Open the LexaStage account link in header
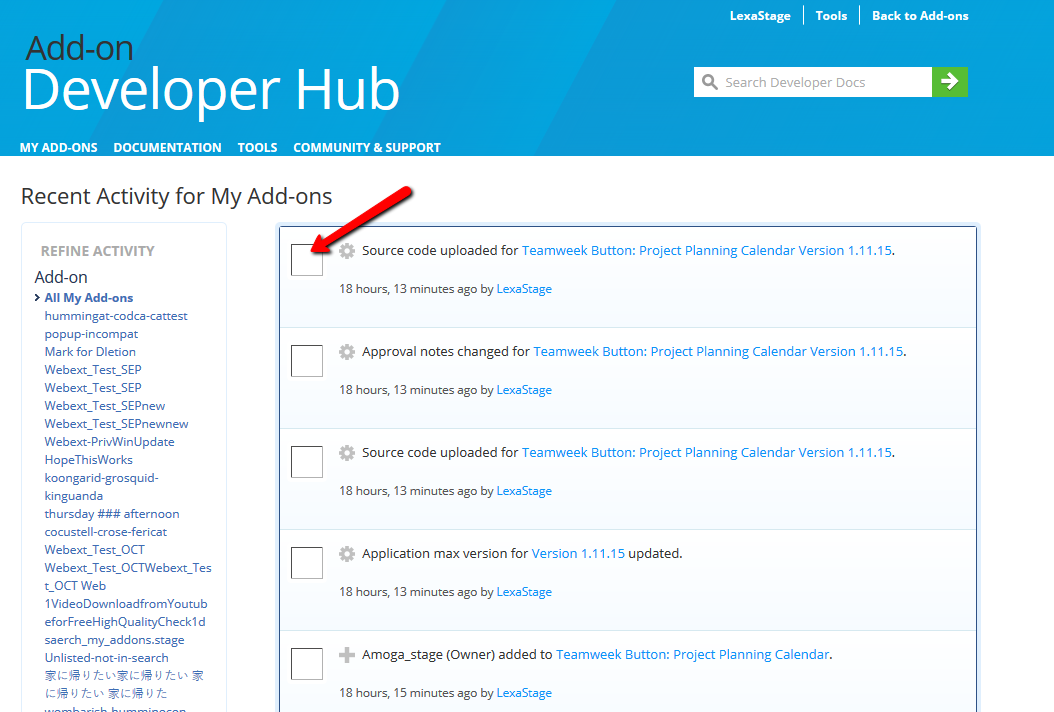This screenshot has height=712, width=1054. click(x=760, y=15)
